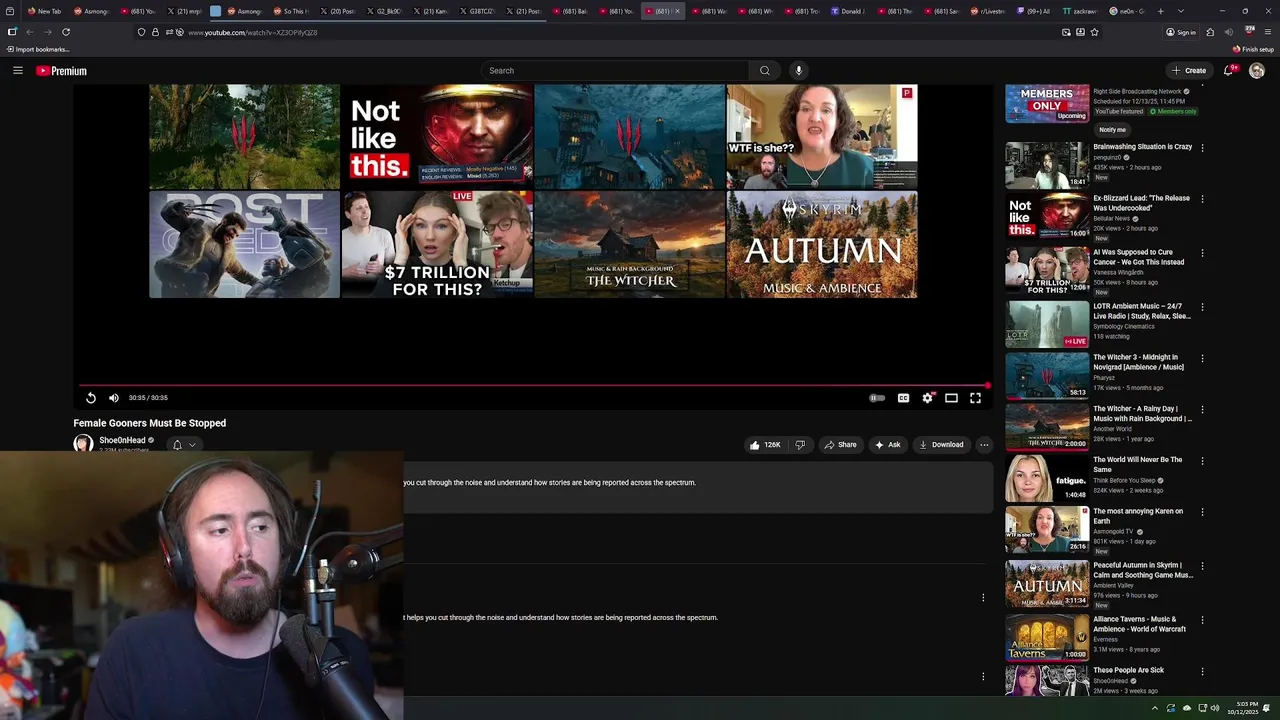Open options for Brainwashing Situation is Crazy
This screenshot has height=720, width=1280.
[1202, 147]
